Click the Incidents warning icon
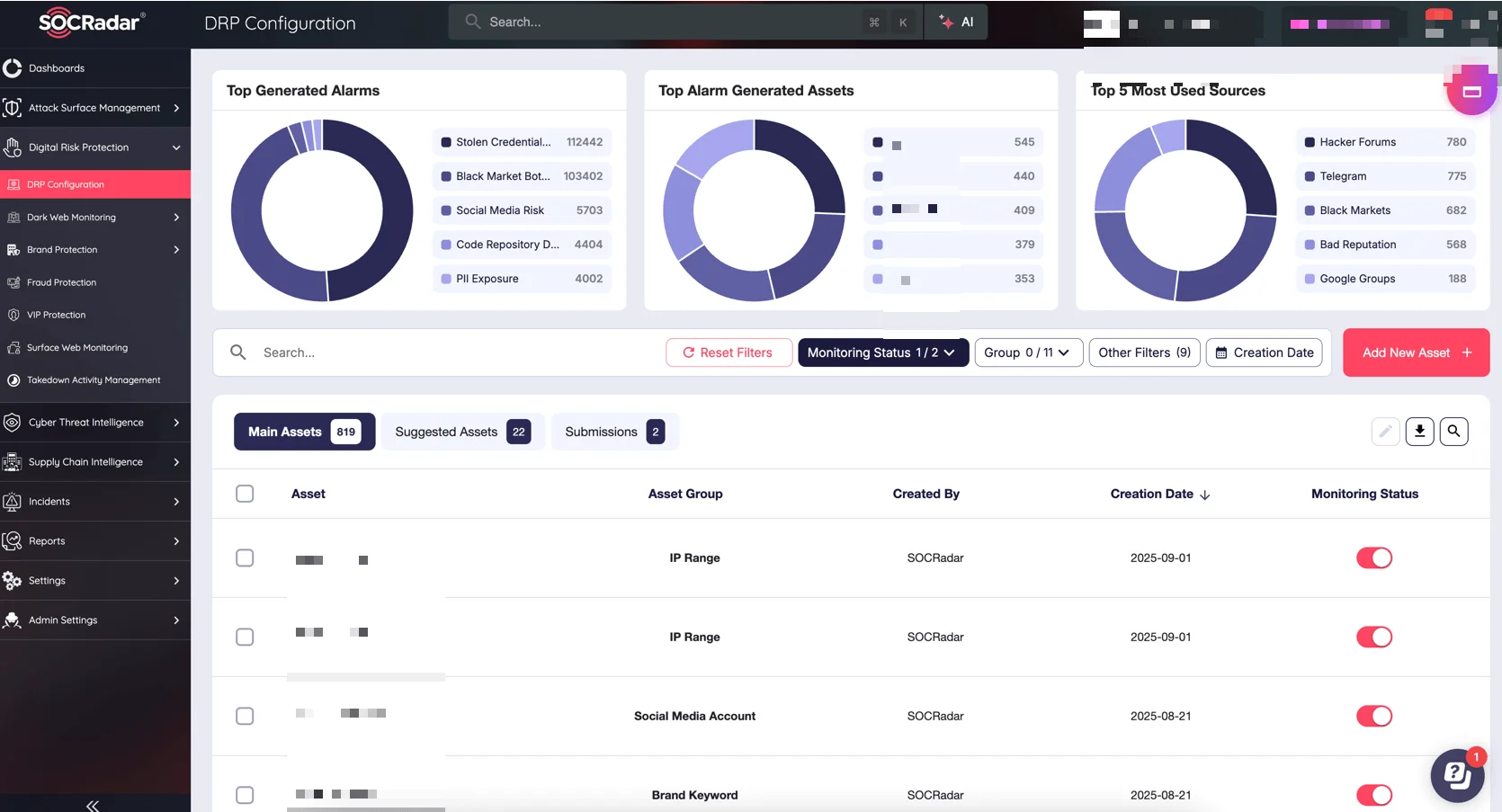Viewport: 1502px width, 812px height. pyautogui.click(x=12, y=502)
